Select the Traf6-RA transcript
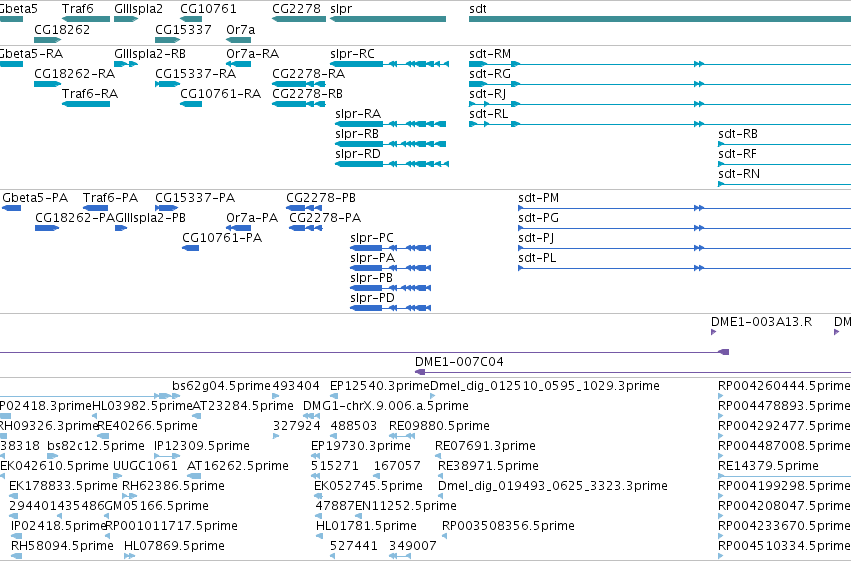The height and width of the screenshot is (561, 851). [86, 104]
